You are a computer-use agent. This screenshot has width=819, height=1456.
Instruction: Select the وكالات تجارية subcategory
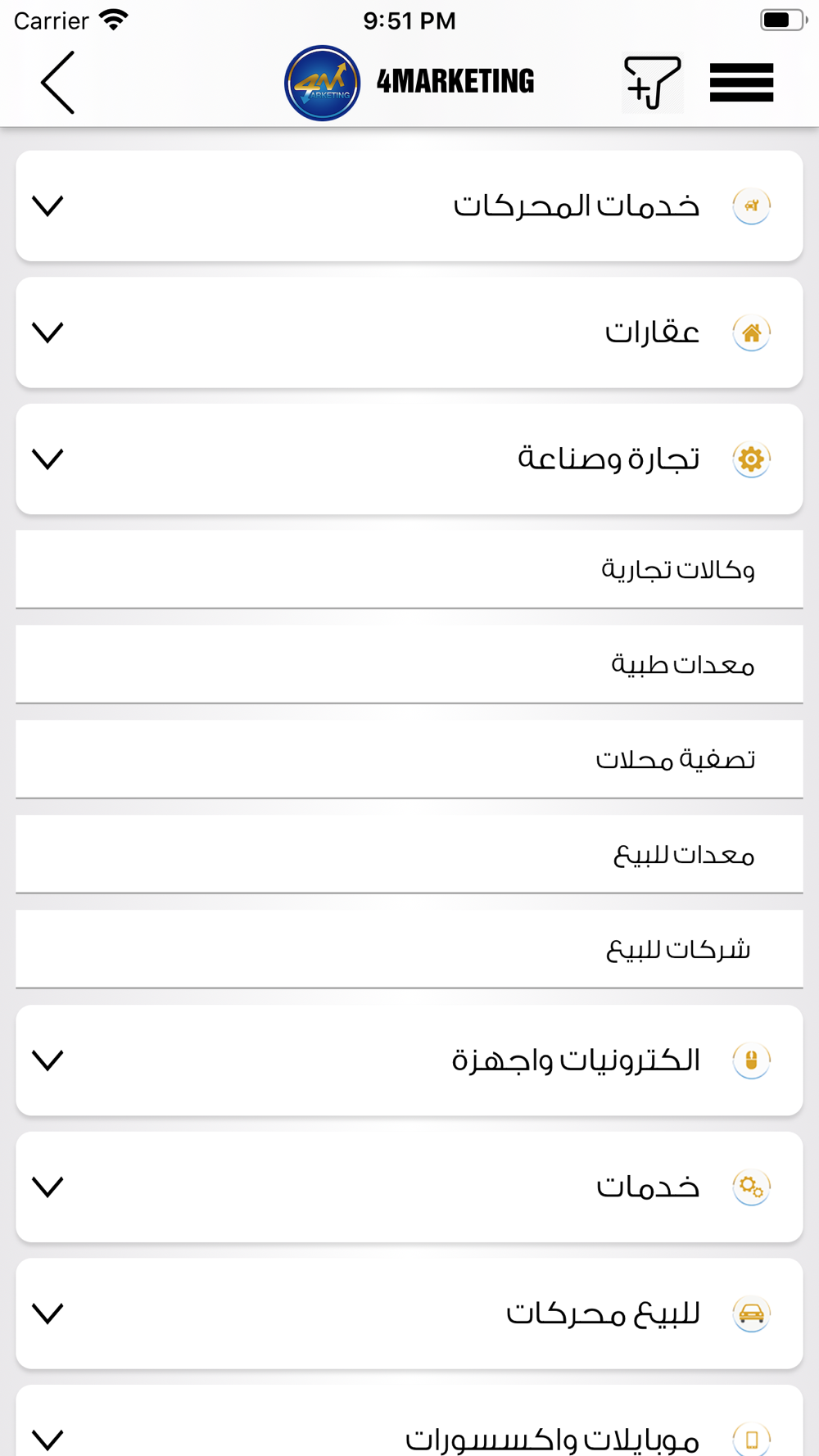pyautogui.click(x=409, y=569)
